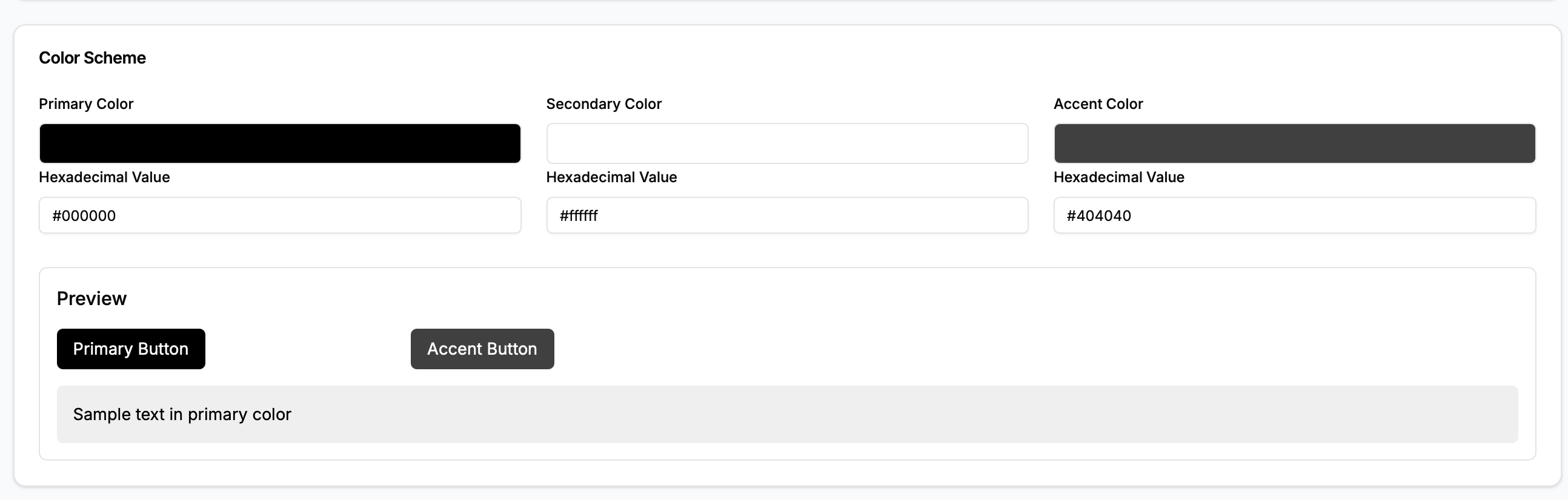The width and height of the screenshot is (1568, 500).
Task: Click the secondary hex field showing #ffffff
Action: click(x=786, y=215)
